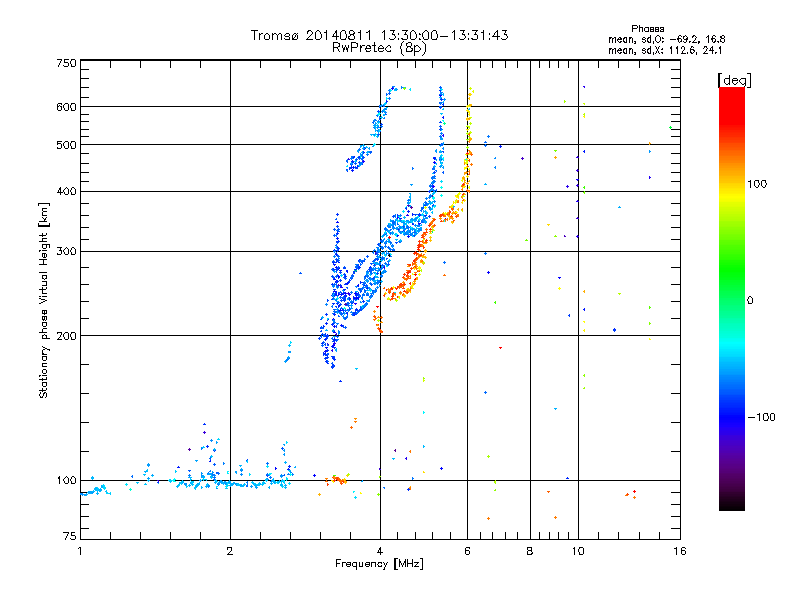Click the x-axis '1' tick label
This screenshot has width=800, height=600.
(80, 551)
